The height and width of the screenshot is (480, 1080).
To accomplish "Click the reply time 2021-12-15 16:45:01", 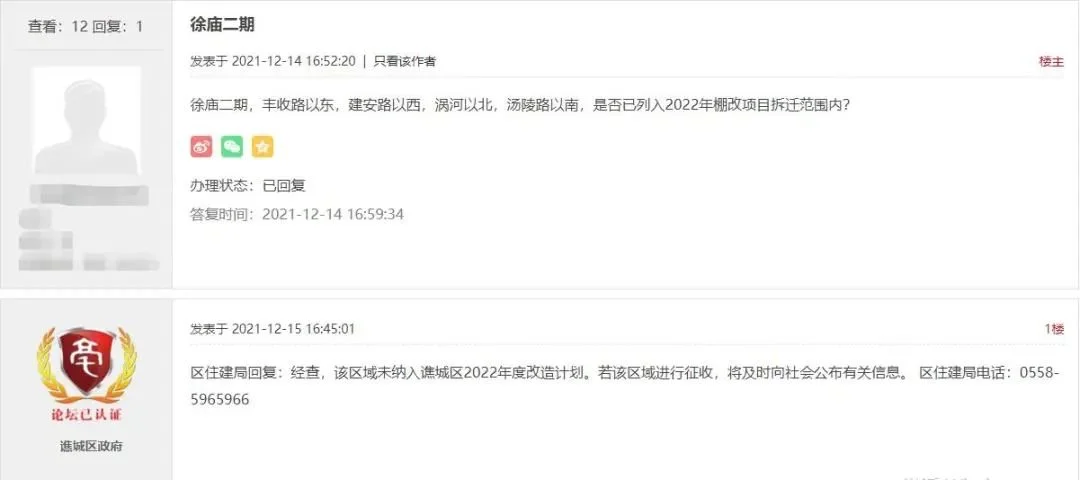I will tap(293, 328).
